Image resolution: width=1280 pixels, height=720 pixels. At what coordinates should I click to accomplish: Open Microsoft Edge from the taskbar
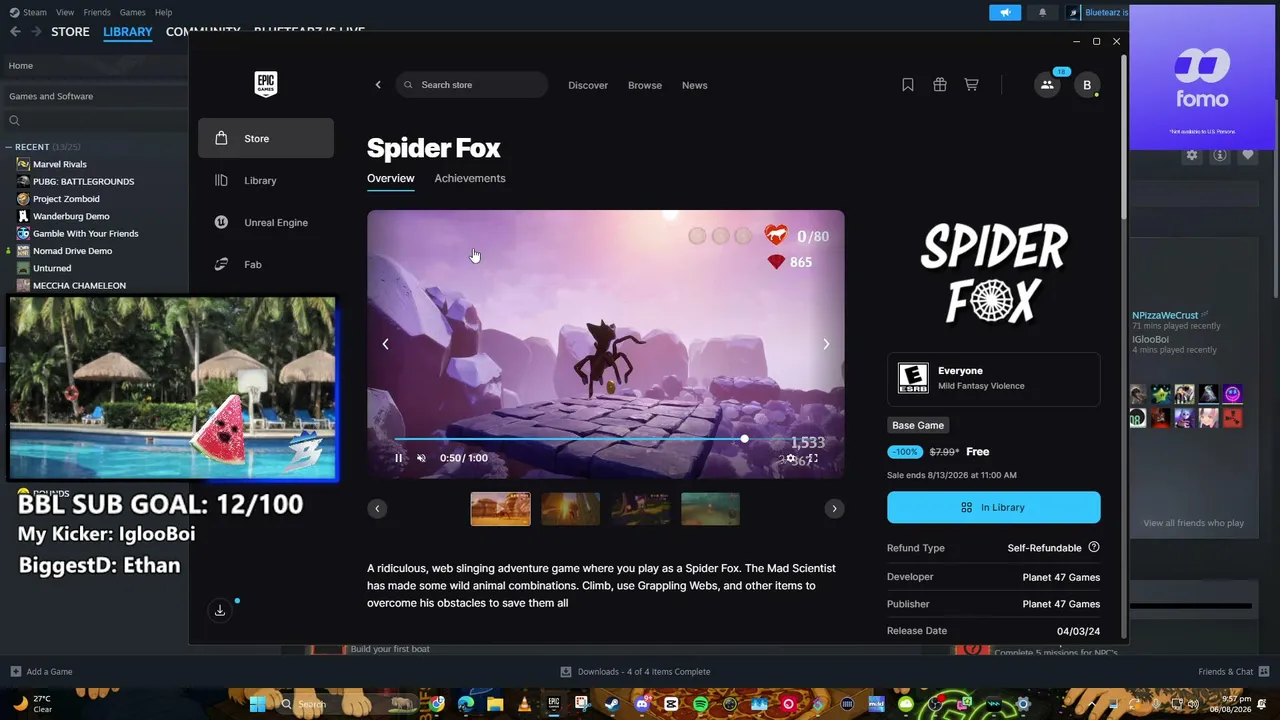466,704
